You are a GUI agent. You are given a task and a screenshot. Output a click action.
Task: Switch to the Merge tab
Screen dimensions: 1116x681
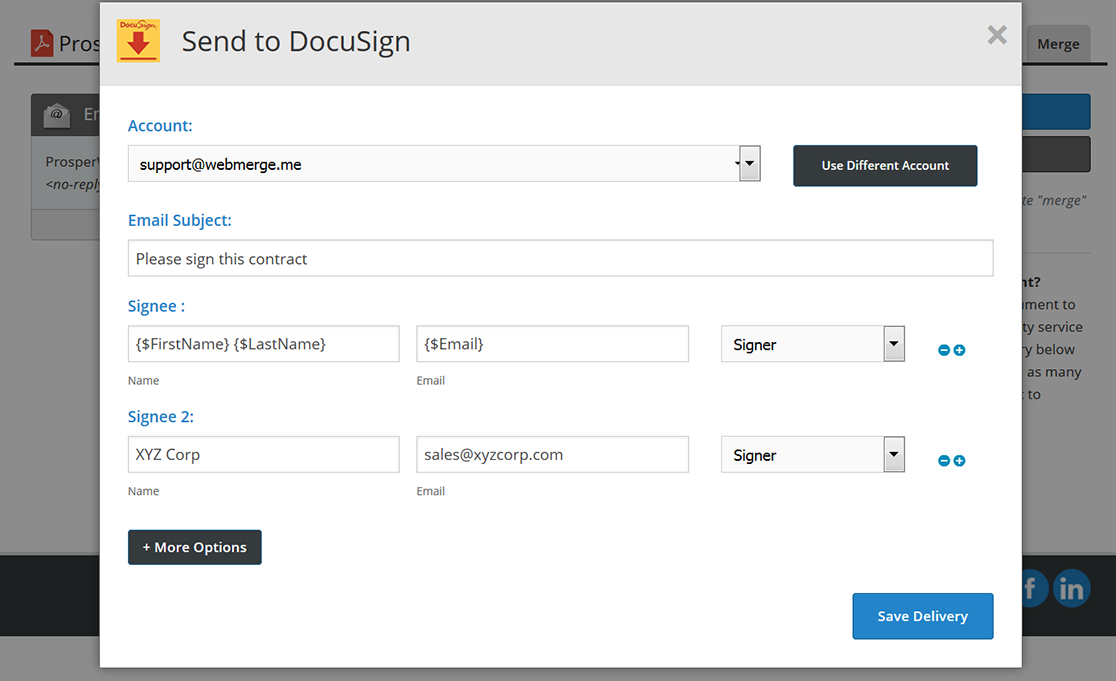pos(1058,44)
